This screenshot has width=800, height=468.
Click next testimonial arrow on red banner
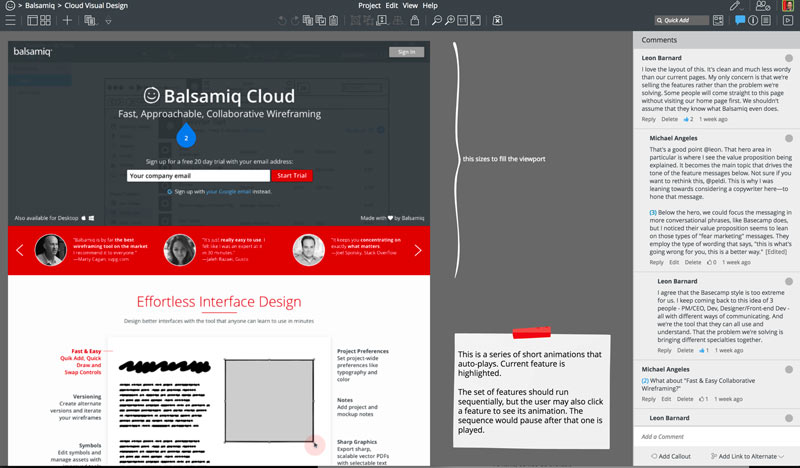418,250
